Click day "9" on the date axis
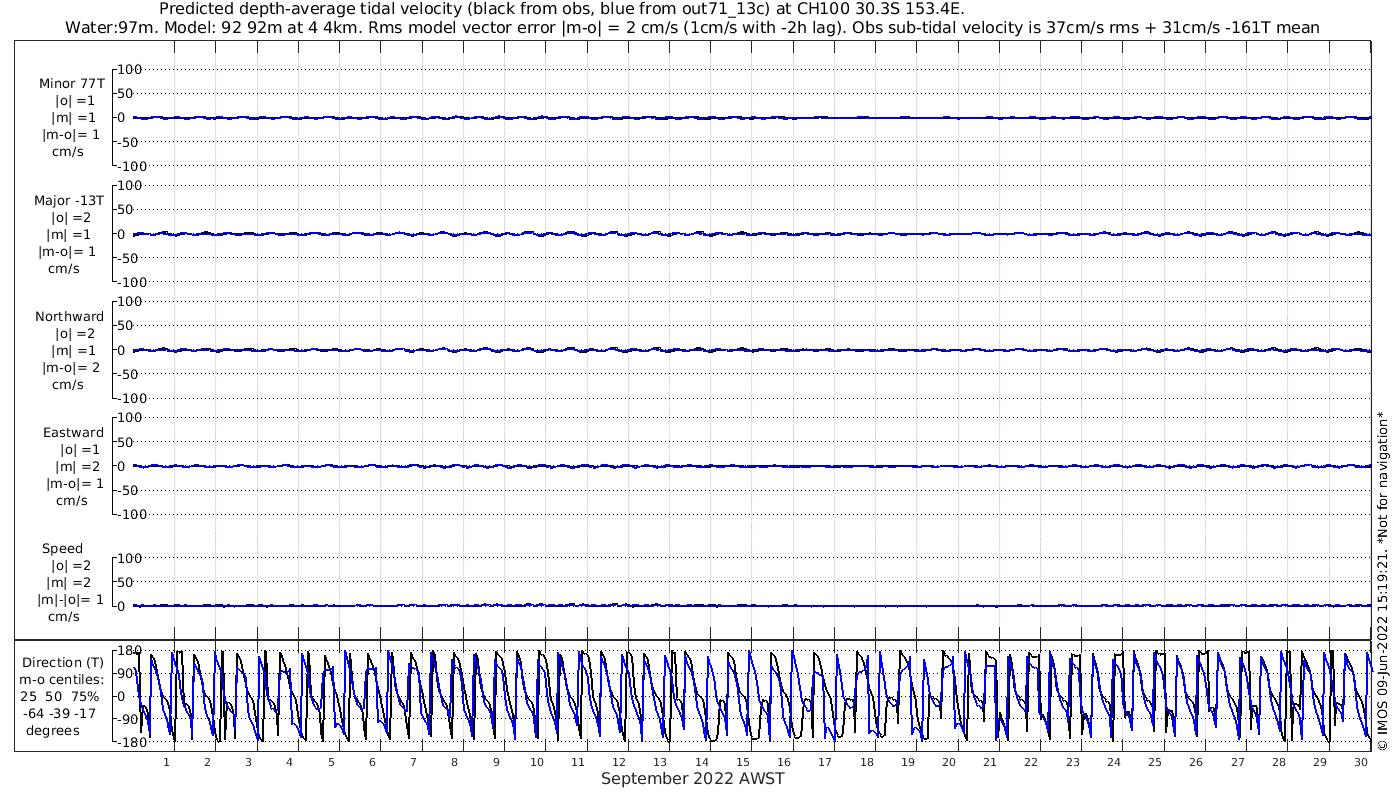The image size is (1400, 800). pyautogui.click(x=496, y=762)
